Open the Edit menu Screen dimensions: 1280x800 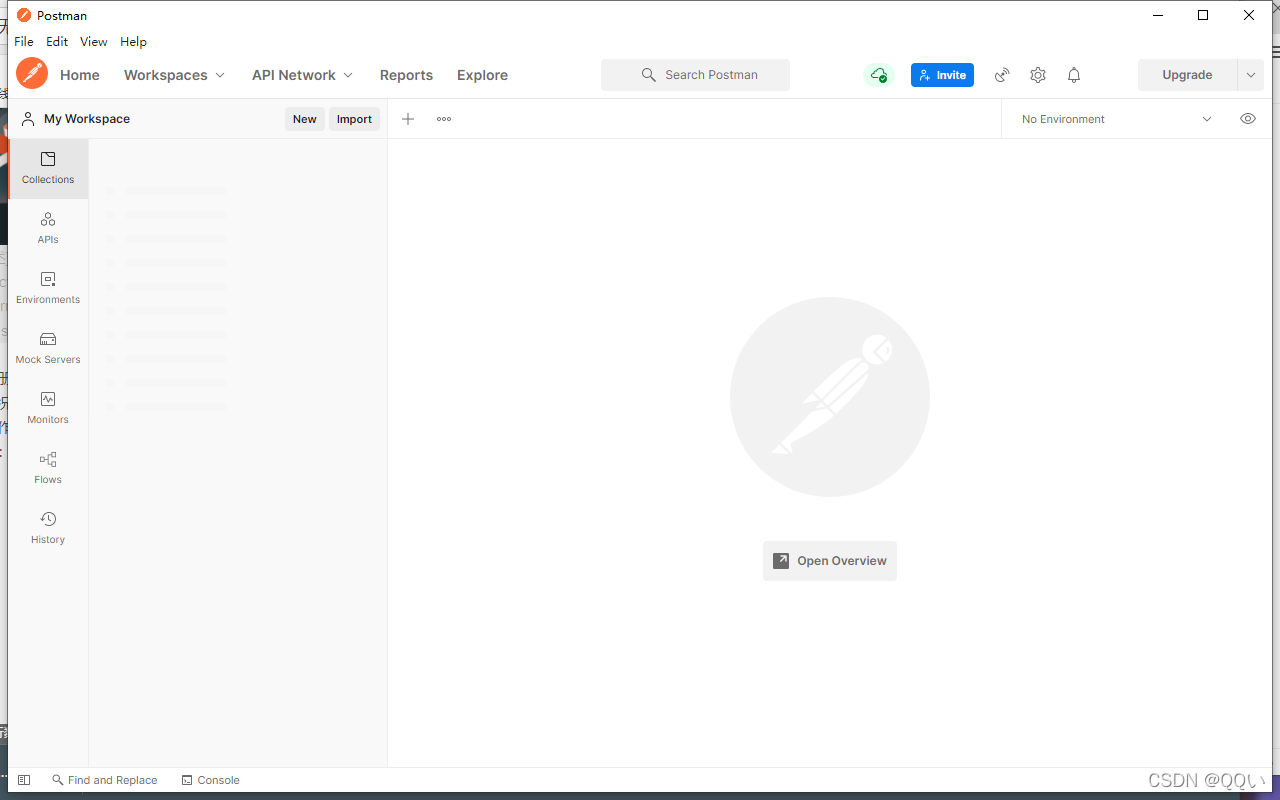[57, 42]
